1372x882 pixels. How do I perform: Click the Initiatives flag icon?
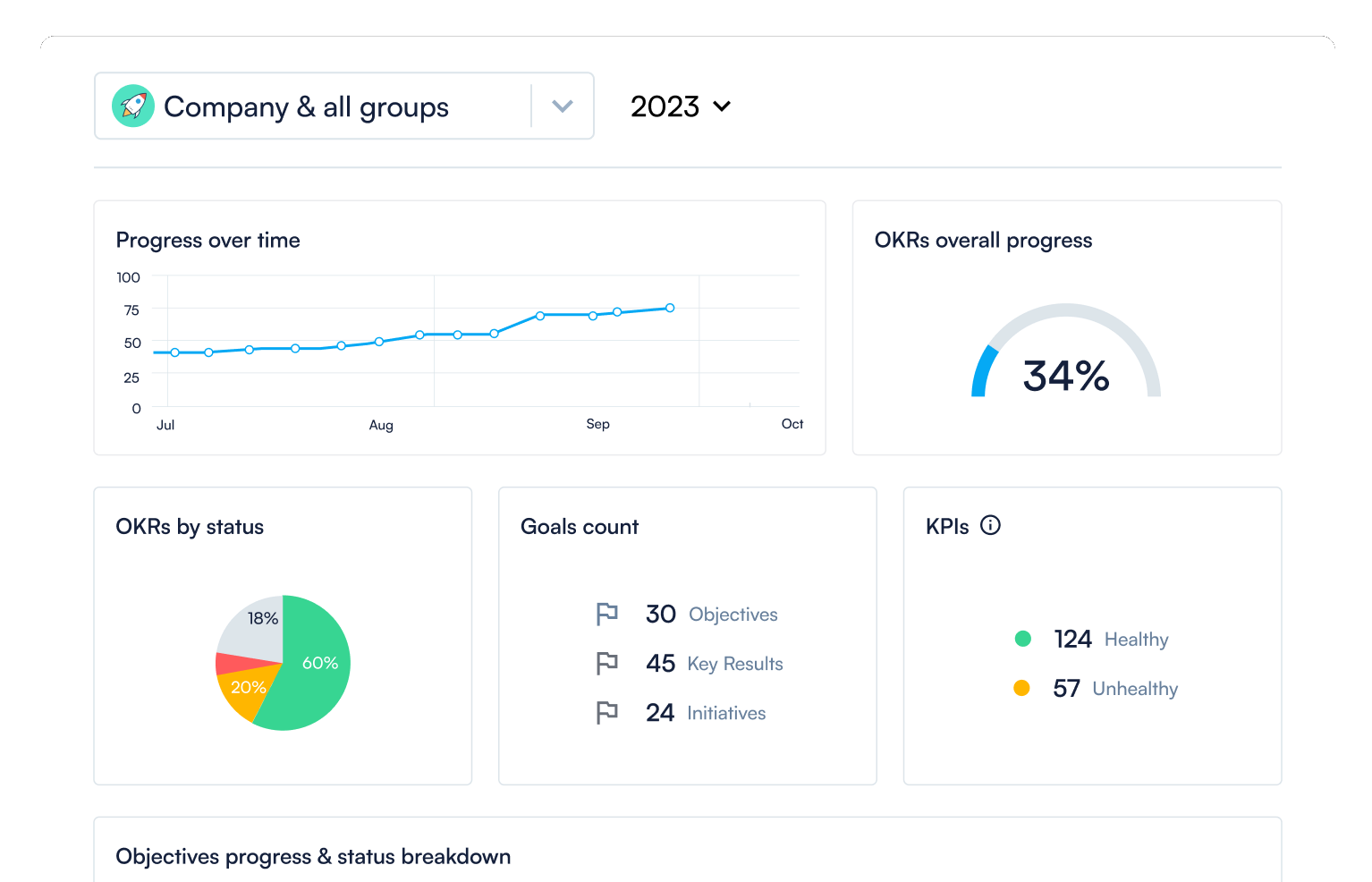click(x=607, y=713)
